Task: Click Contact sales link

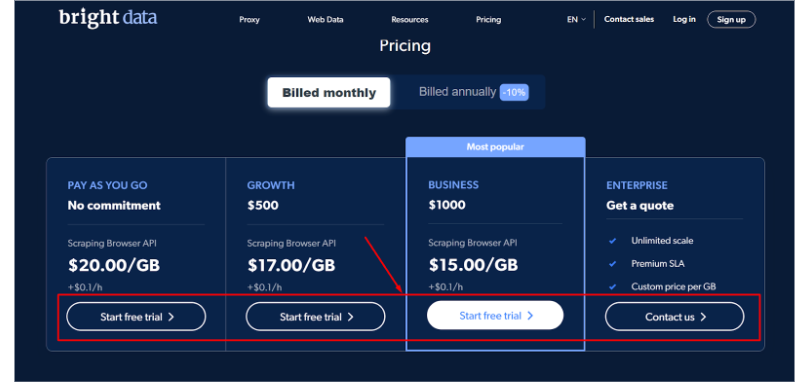Action: [629, 19]
